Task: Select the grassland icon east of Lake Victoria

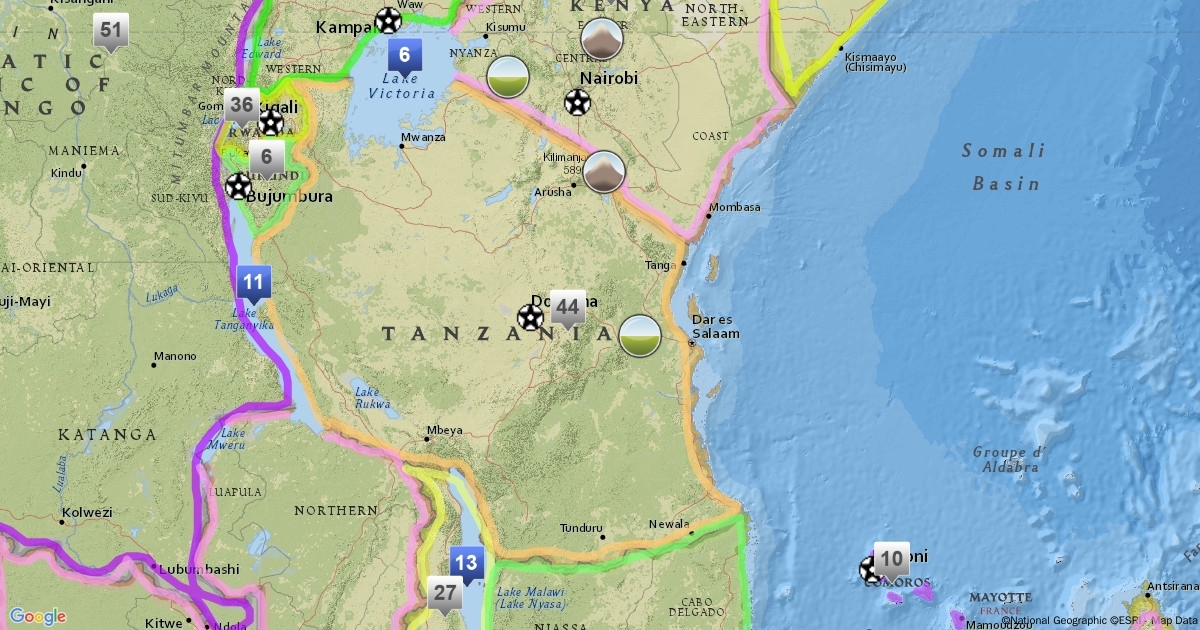Action: [x=508, y=77]
